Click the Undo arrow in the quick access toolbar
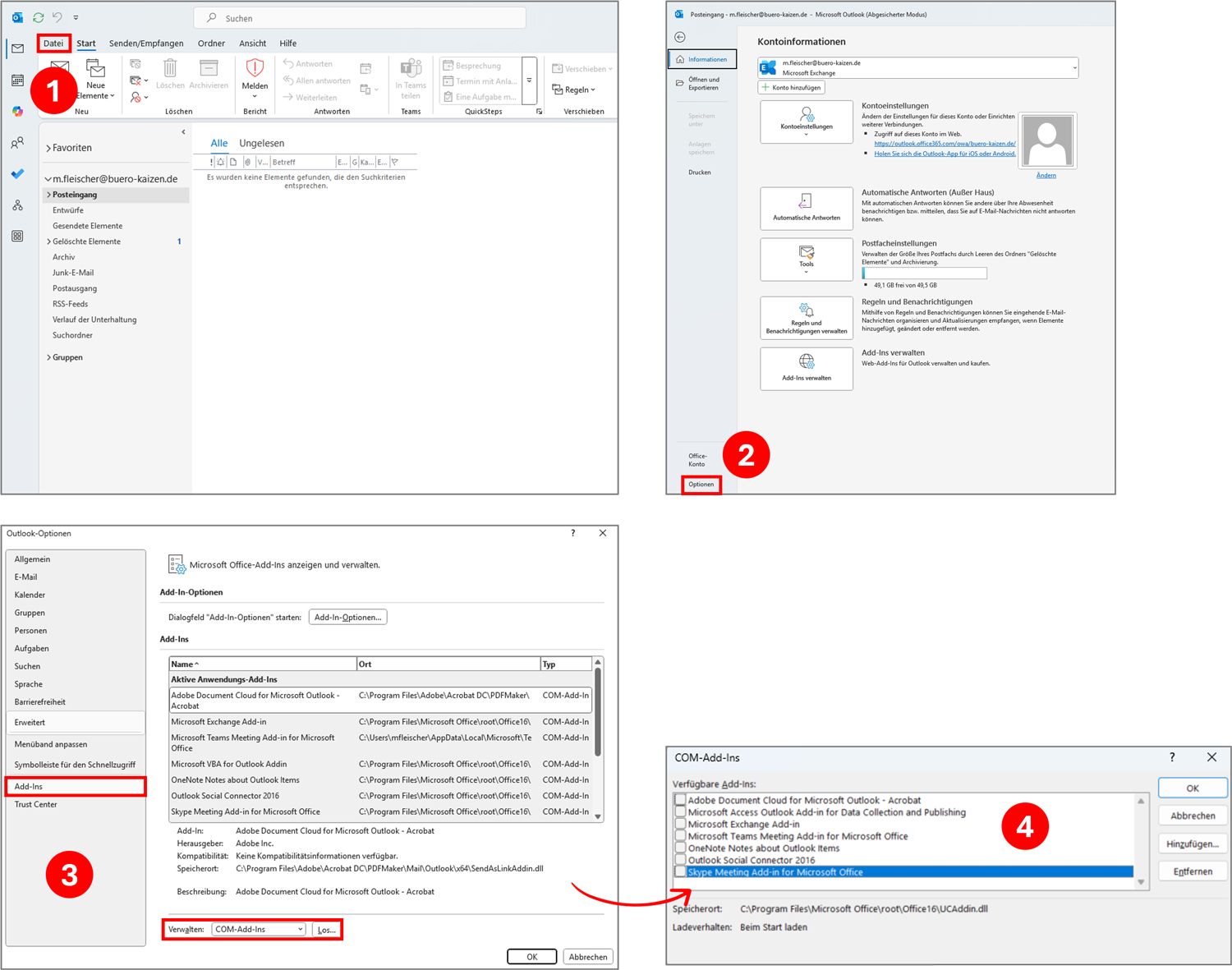The image size is (1232, 970). pos(57,17)
